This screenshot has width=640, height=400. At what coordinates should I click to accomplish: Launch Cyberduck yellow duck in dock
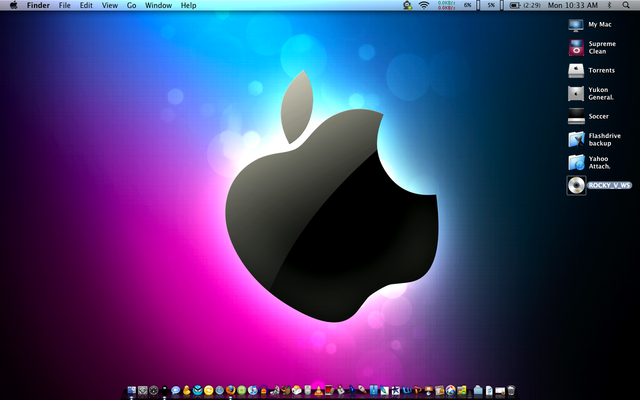tap(187, 390)
